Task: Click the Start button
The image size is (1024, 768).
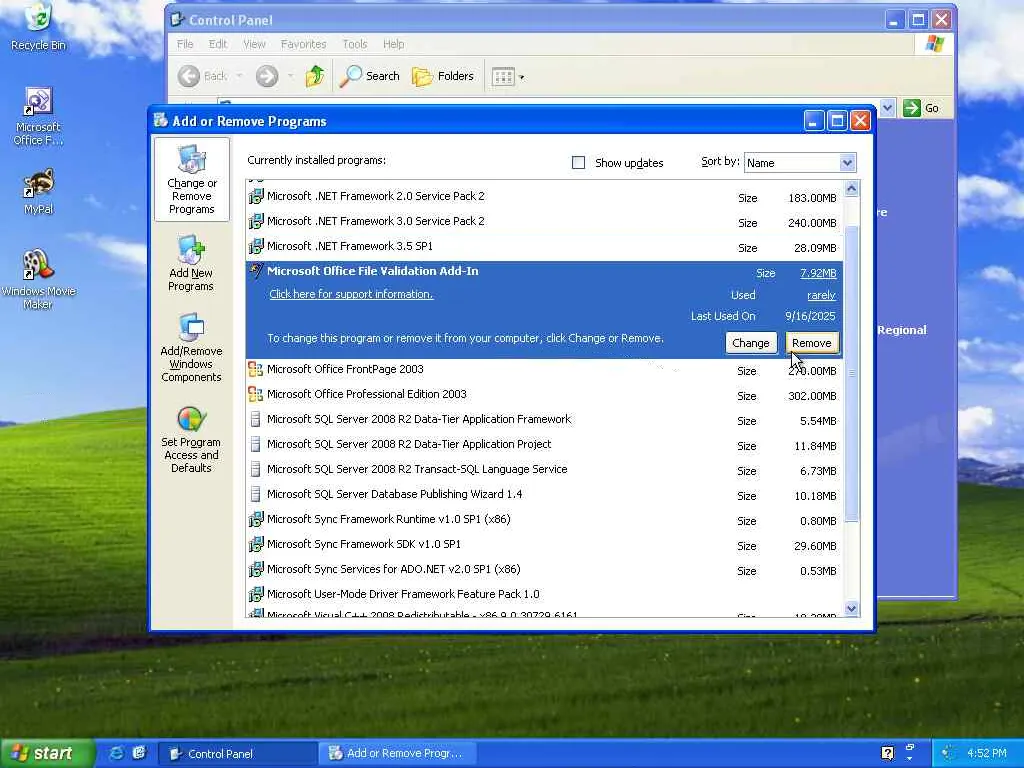Action: pos(47,753)
